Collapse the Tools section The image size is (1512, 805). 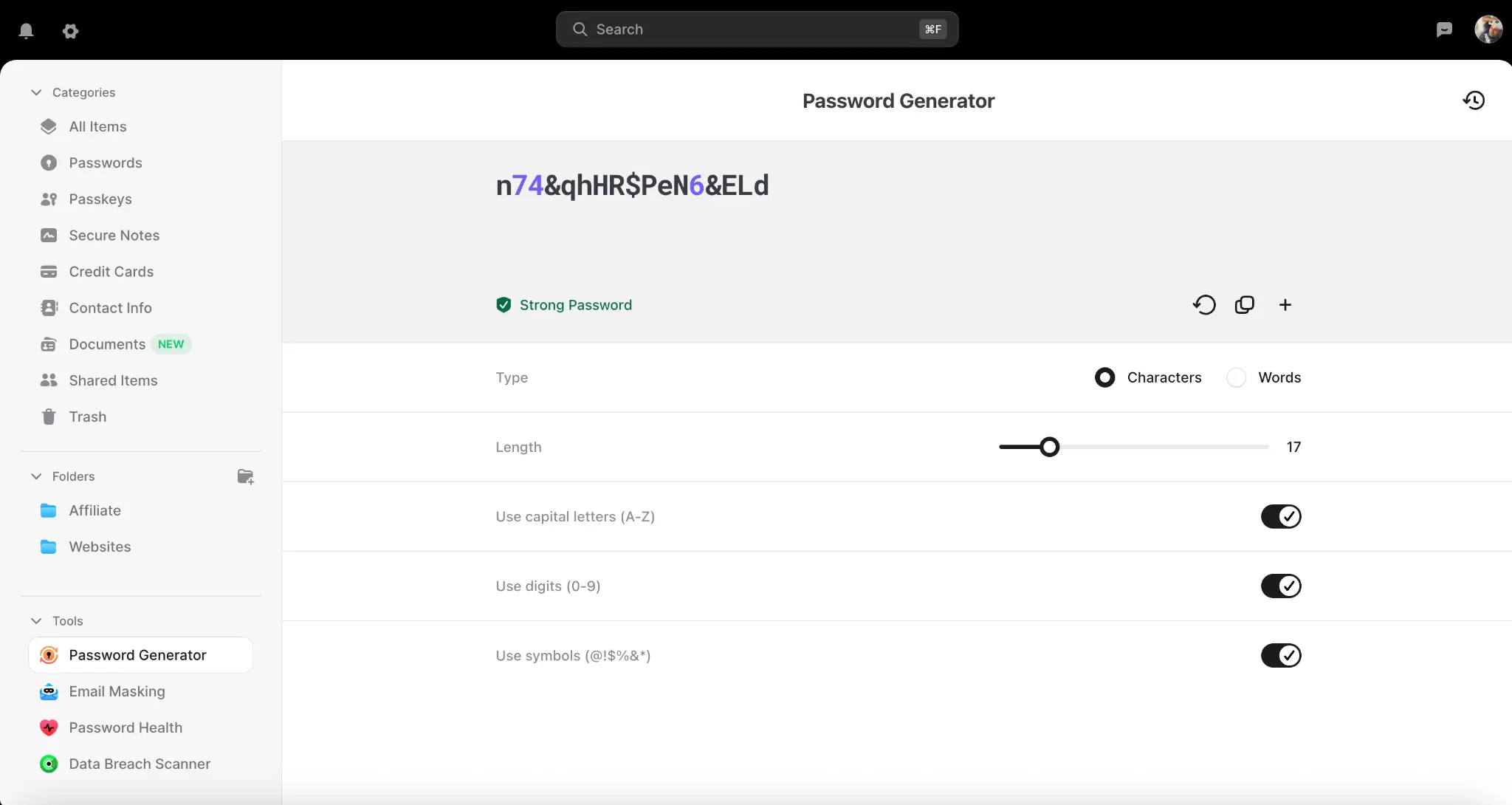[x=36, y=621]
